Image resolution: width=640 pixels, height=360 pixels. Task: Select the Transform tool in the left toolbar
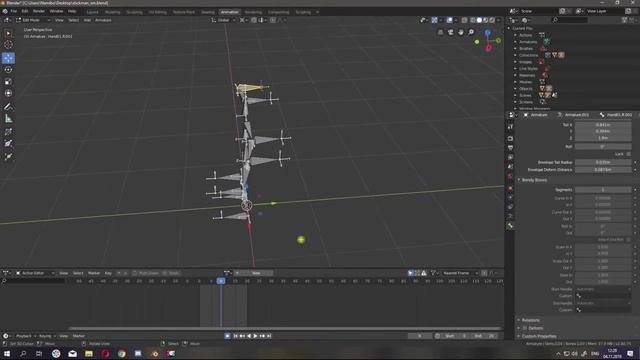pos(8,93)
